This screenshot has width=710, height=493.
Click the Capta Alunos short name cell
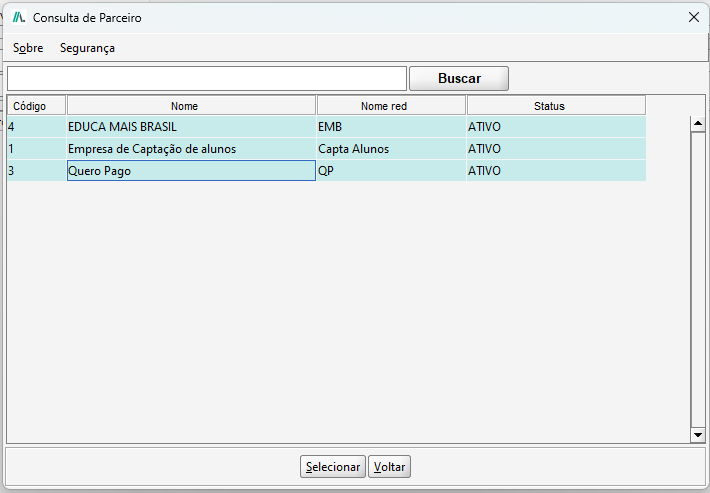391,149
